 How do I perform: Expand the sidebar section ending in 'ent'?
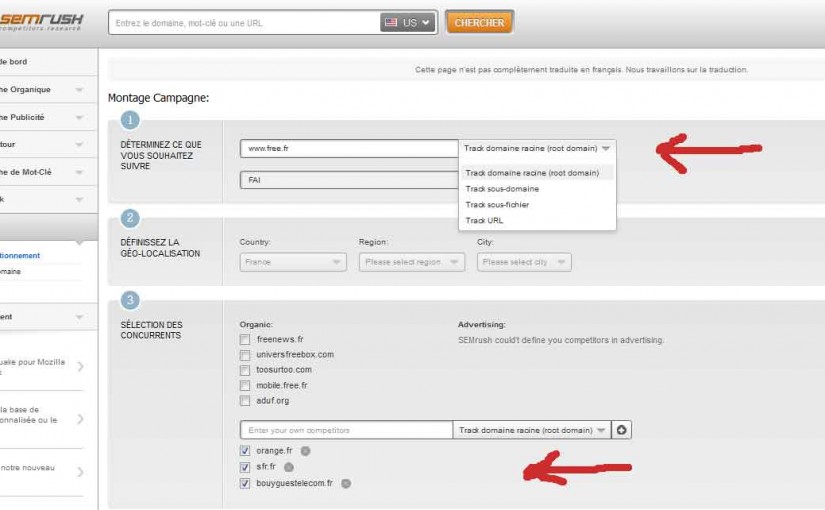pyautogui.click(x=79, y=317)
